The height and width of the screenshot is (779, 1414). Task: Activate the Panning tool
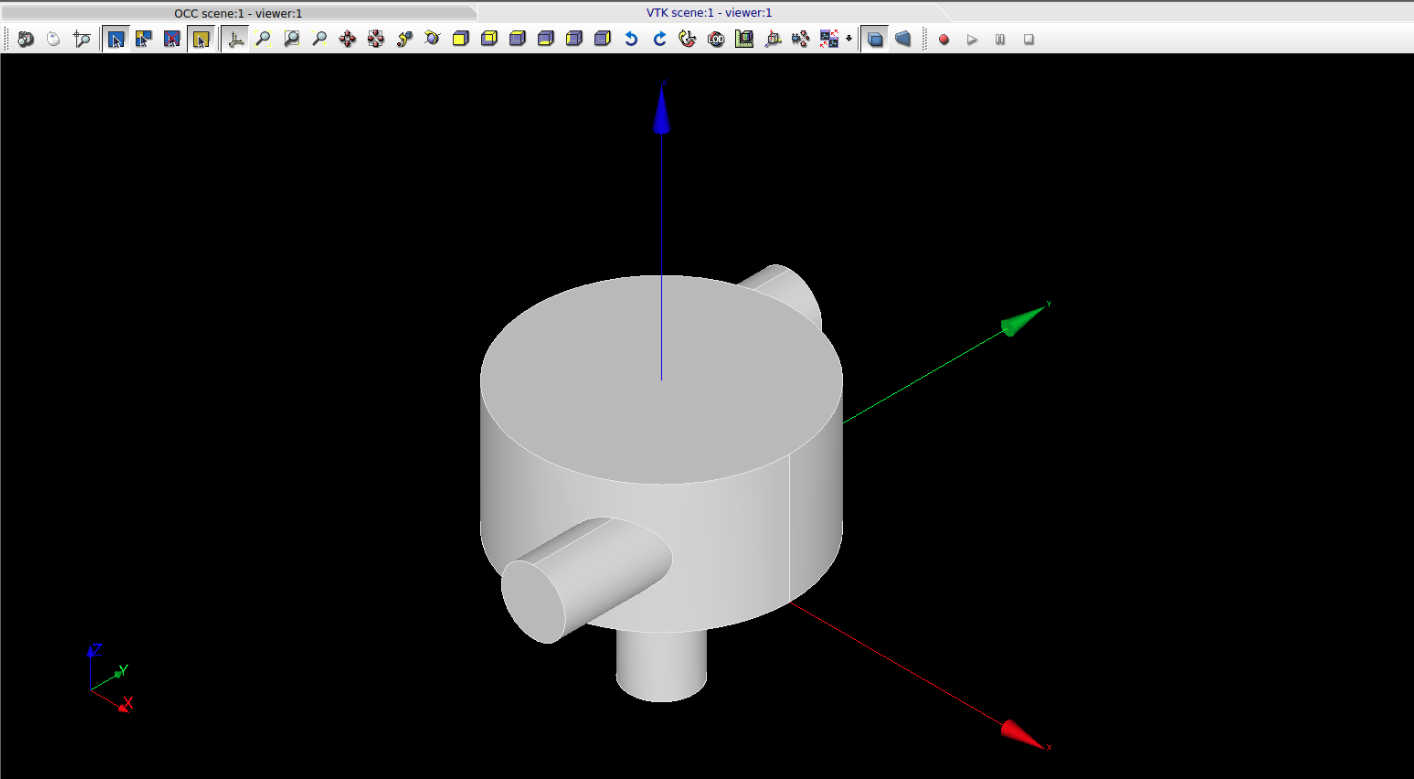tap(347, 39)
